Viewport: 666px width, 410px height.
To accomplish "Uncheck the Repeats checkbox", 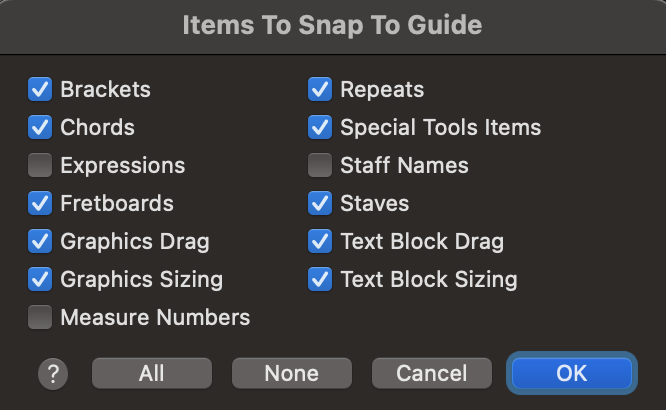I will point(320,90).
